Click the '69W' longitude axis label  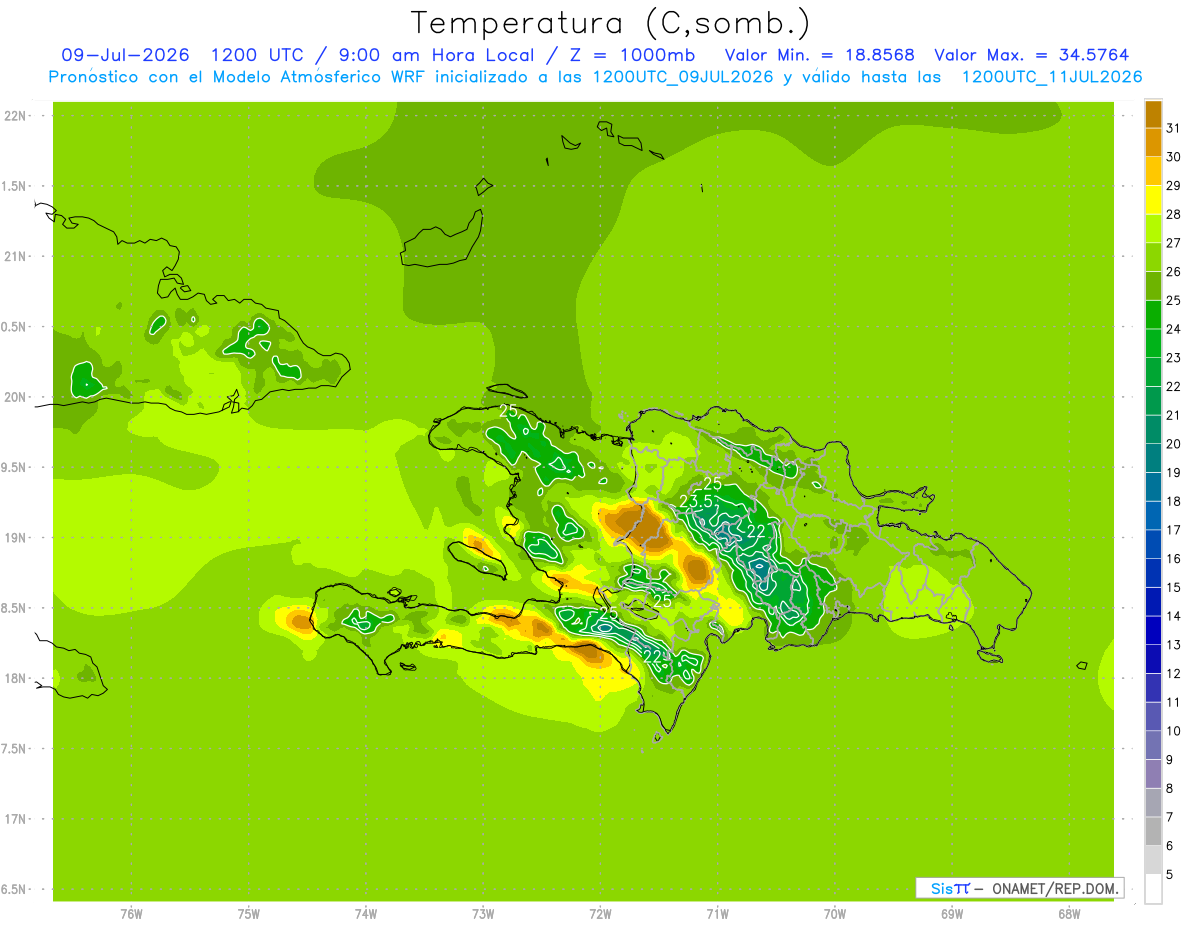951,913
